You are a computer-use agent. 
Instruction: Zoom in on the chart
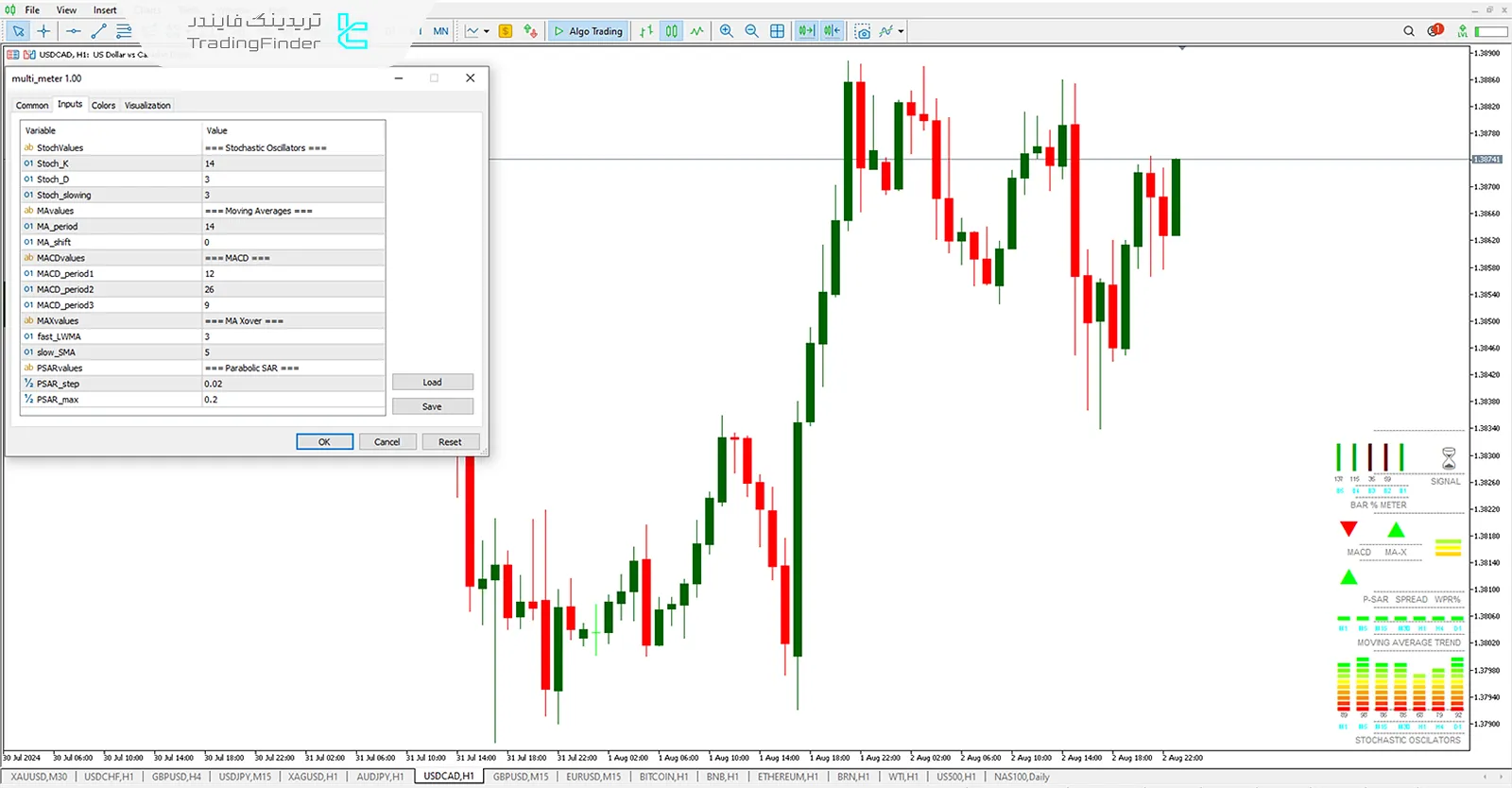tap(726, 31)
